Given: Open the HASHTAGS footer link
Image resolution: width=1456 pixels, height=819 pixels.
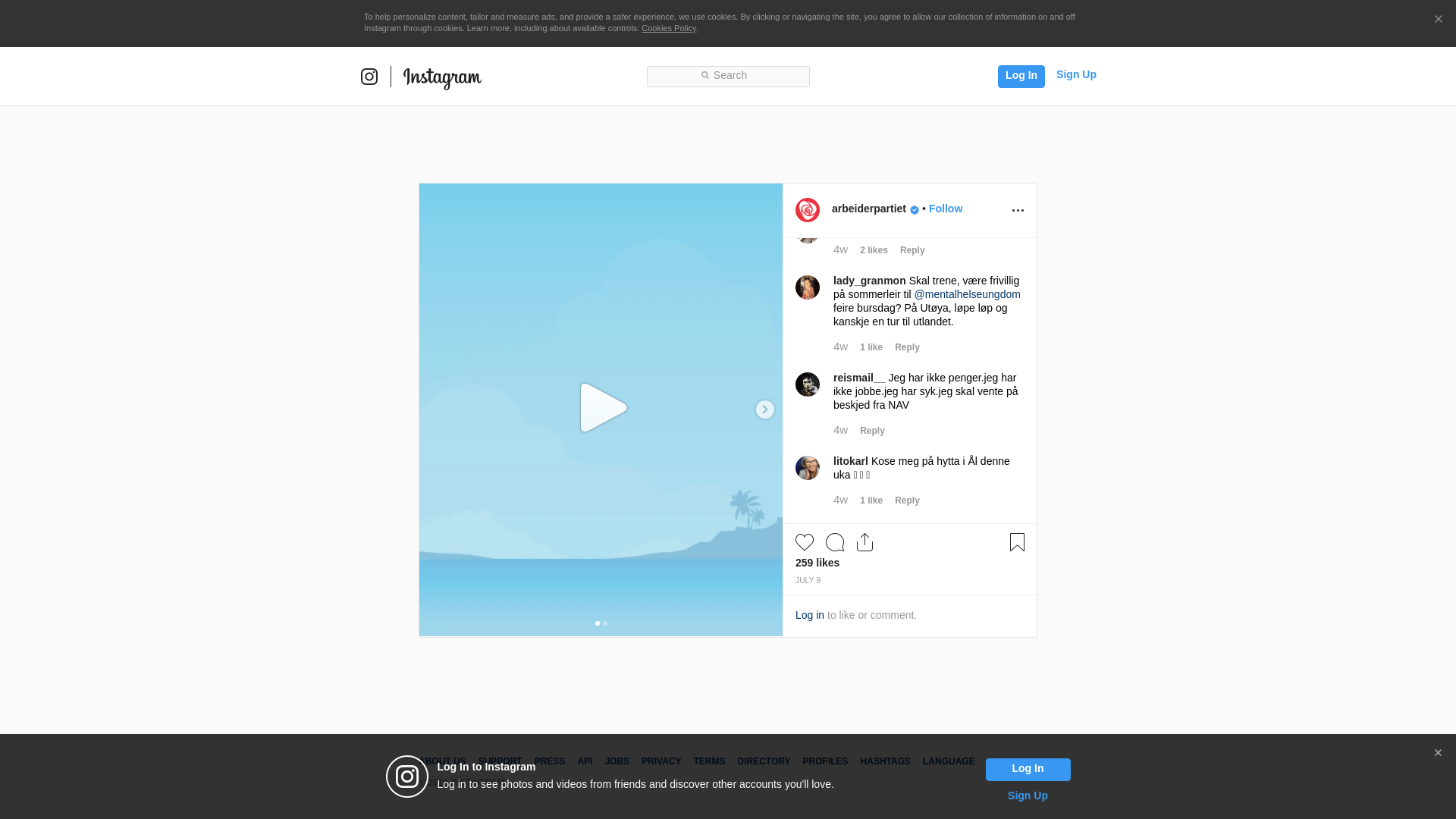Looking at the screenshot, I should click(x=885, y=761).
